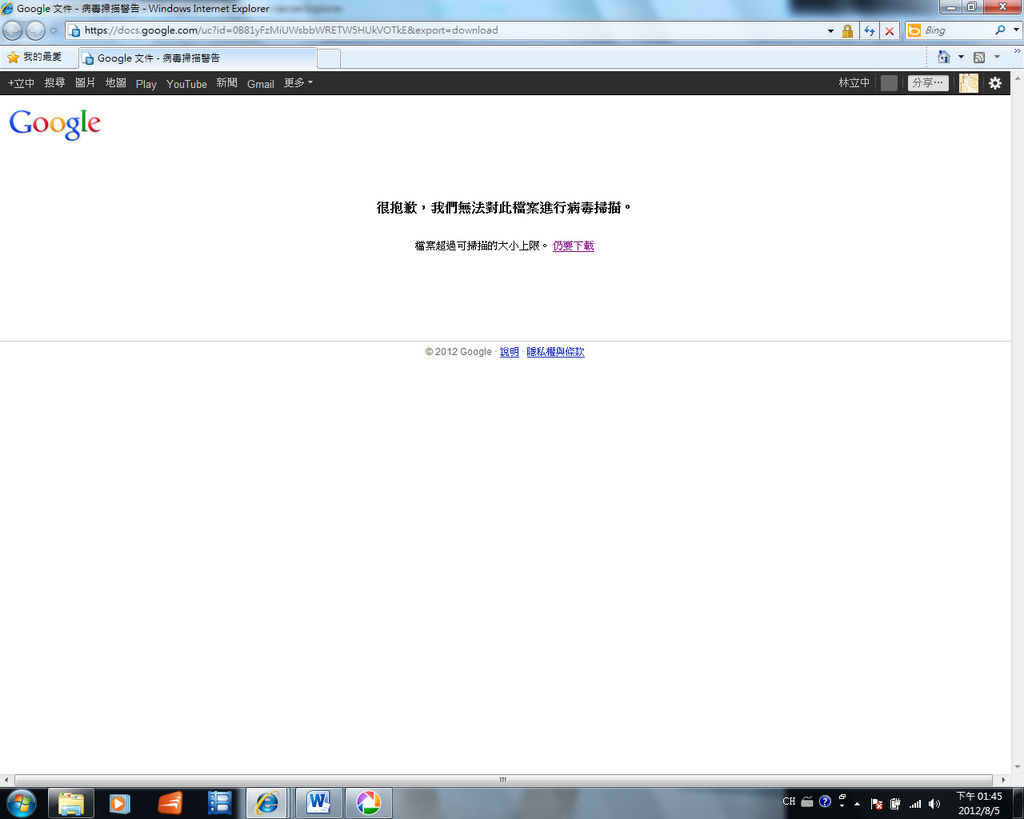Click horizontal scrollbar right arrow
The image size is (1024, 819).
[x=1004, y=780]
